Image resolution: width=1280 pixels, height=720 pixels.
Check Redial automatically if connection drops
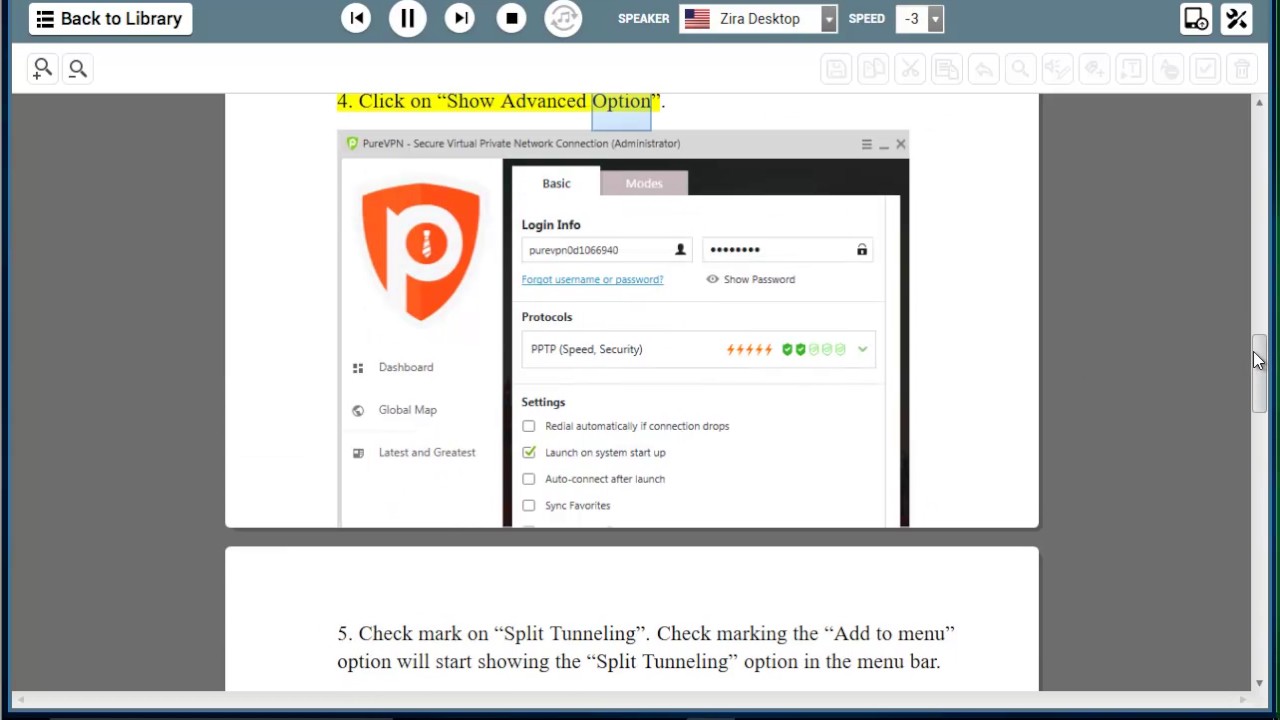pyautogui.click(x=529, y=426)
